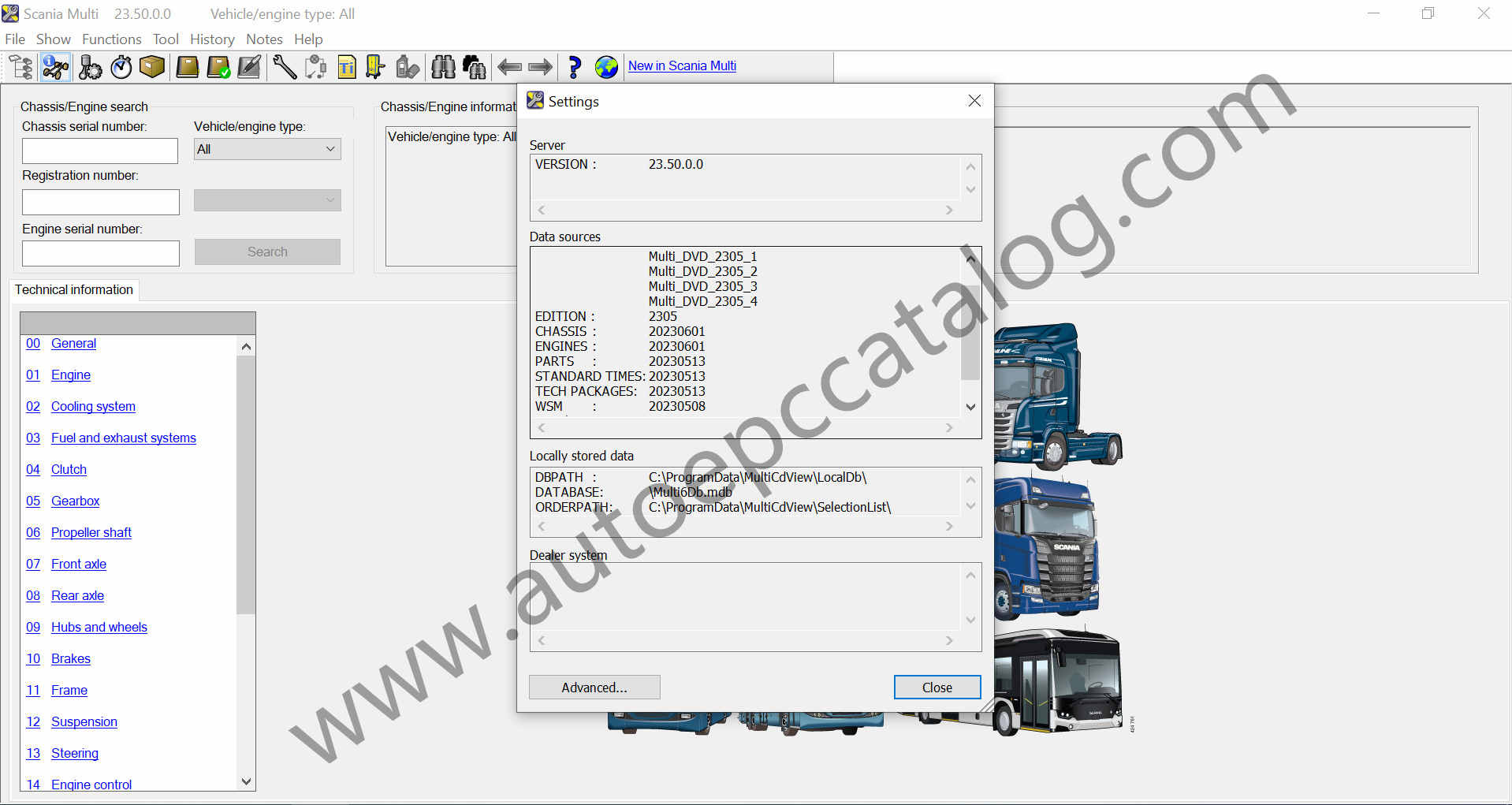The image size is (1512, 805).
Task: Open the Steering link
Action: click(x=75, y=753)
